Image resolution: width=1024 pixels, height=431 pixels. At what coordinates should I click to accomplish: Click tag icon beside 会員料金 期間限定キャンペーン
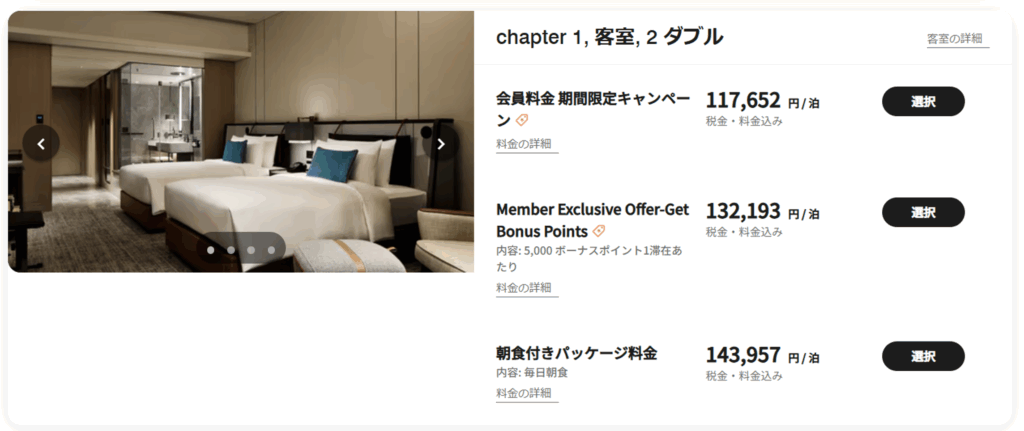pos(522,120)
